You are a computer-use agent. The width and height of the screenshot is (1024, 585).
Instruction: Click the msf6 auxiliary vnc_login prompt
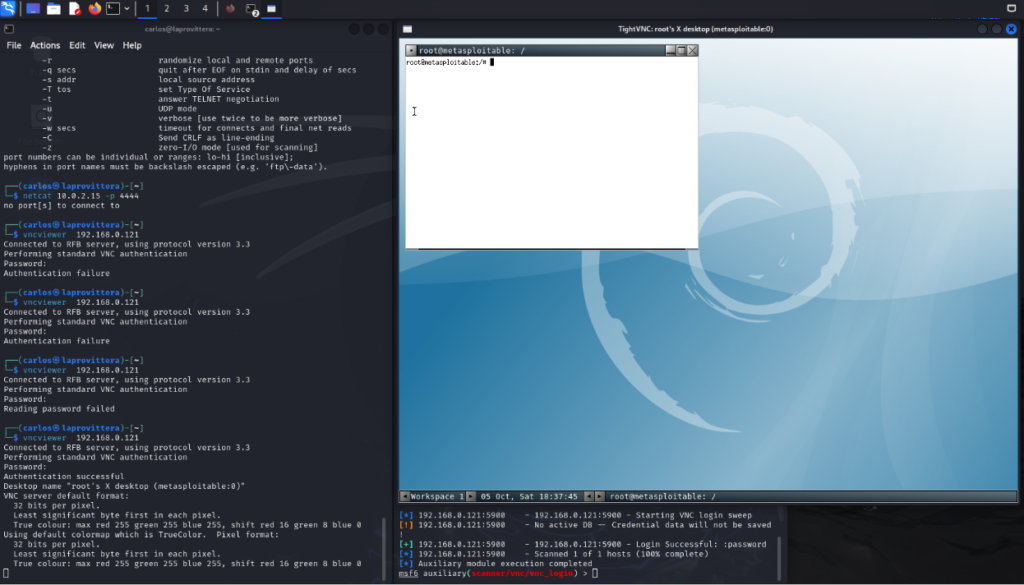tap(498, 573)
